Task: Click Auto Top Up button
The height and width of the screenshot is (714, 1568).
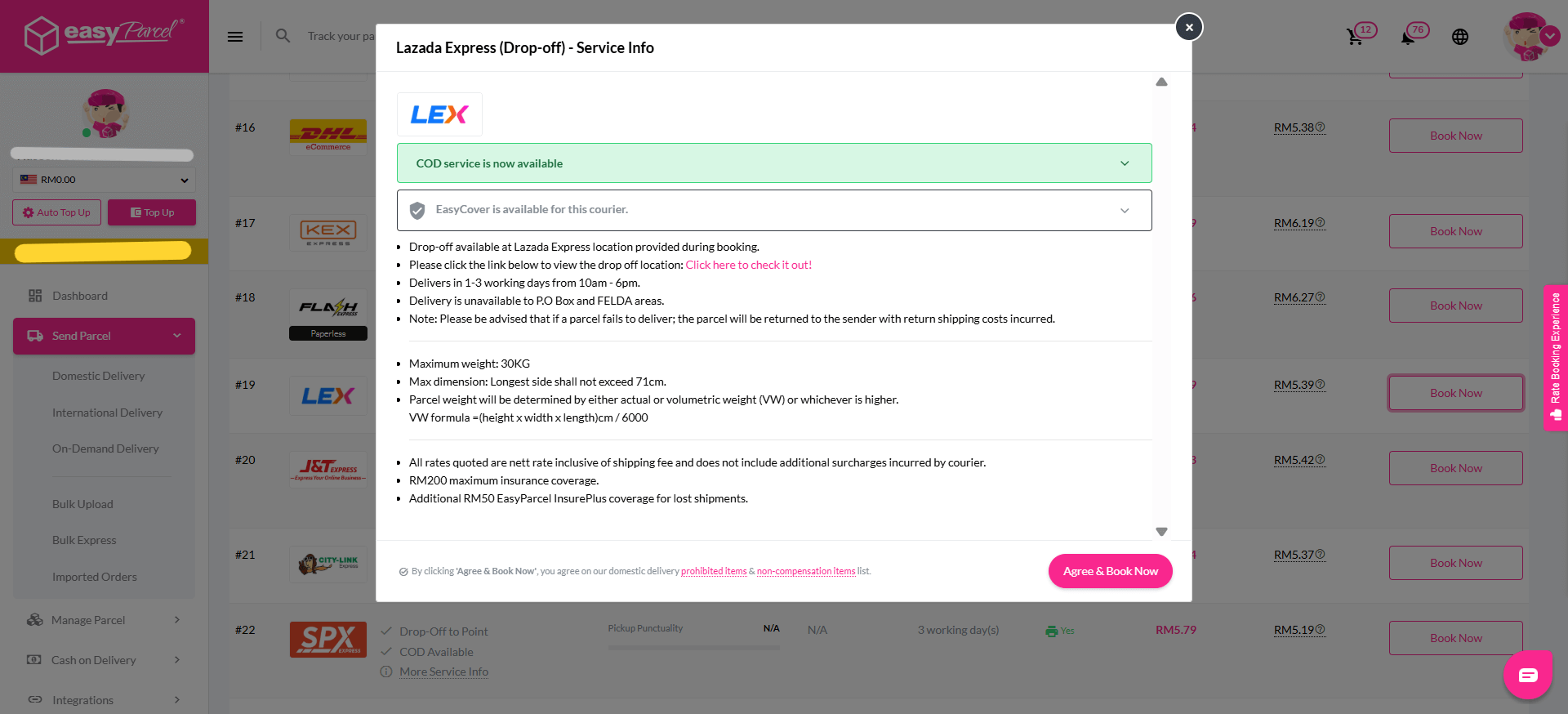Action: pos(57,212)
